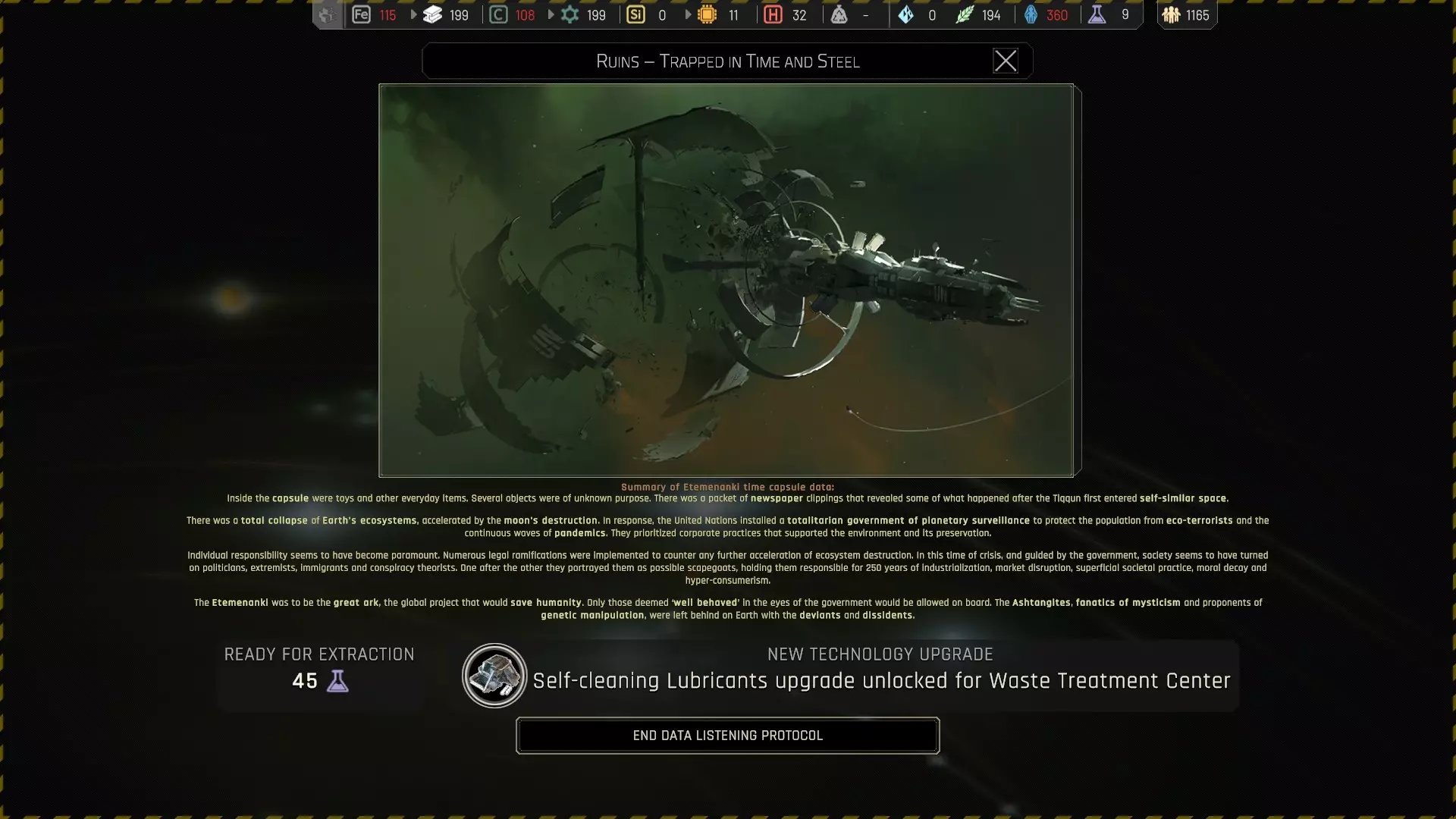Click the Waste Treatment Center upgrade icon
The image size is (1456, 819).
coord(494,675)
